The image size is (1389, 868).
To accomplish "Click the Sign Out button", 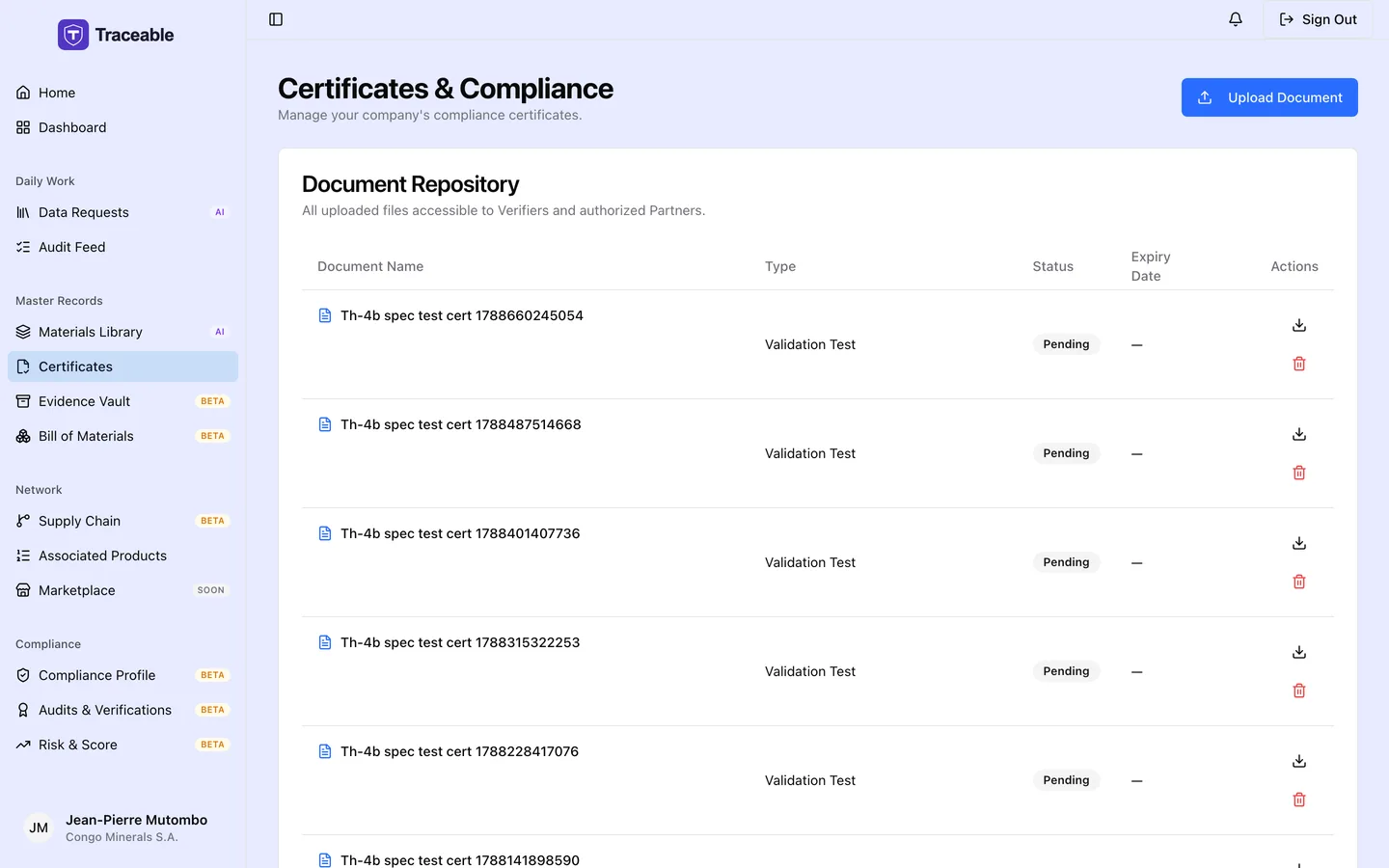I will (x=1318, y=19).
